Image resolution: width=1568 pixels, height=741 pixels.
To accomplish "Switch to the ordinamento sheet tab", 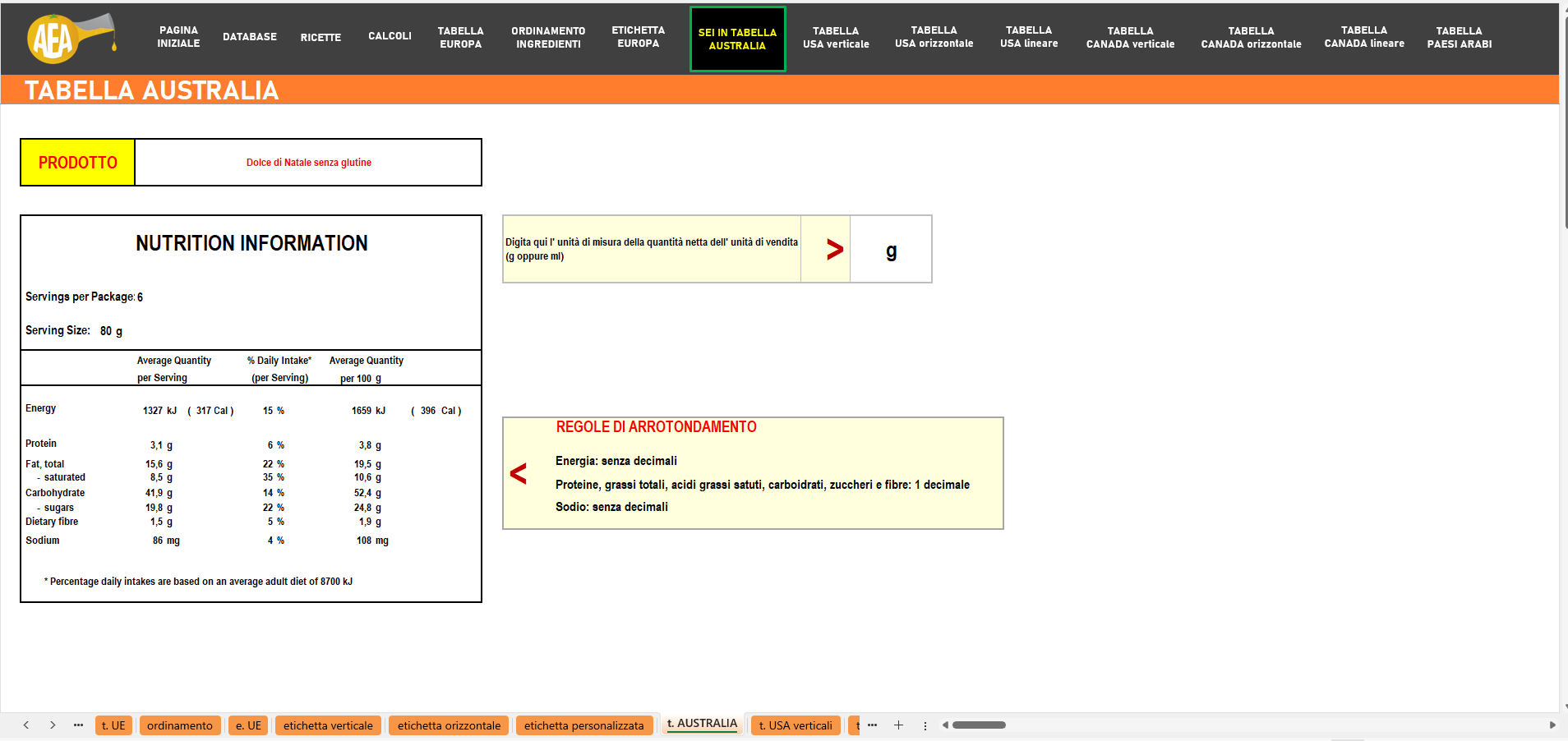I will [x=180, y=725].
